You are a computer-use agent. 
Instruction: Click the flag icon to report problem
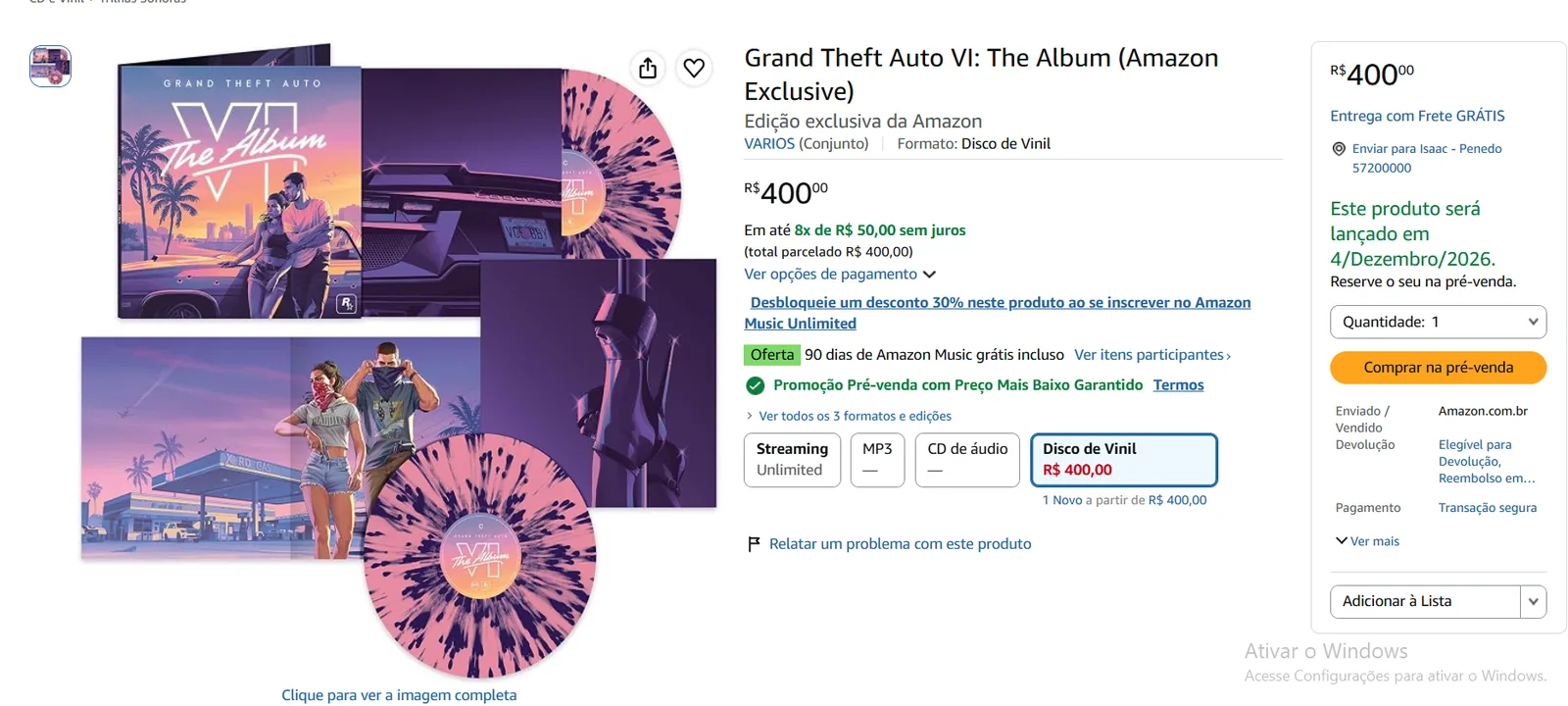(754, 544)
